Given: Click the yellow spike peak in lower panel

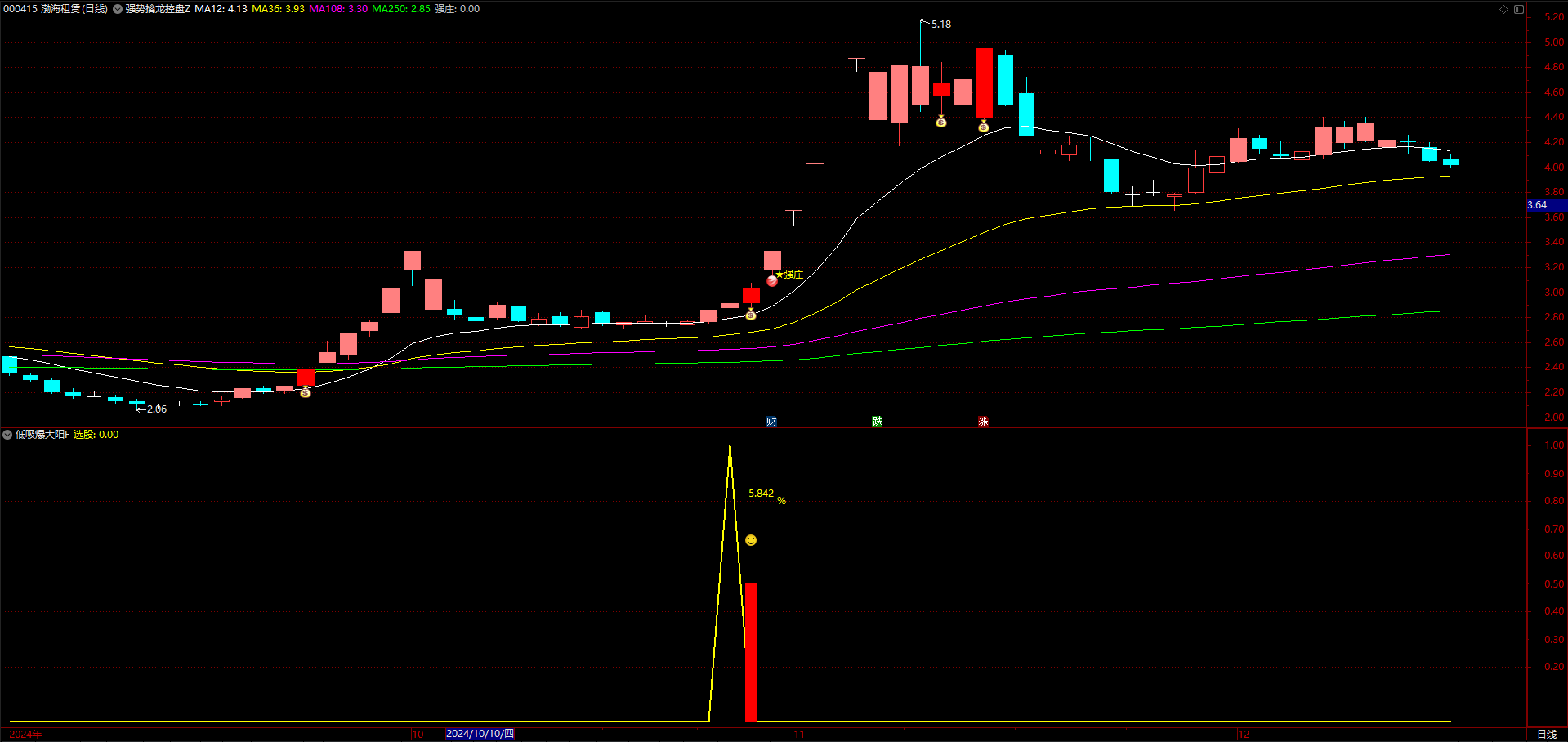Looking at the screenshot, I should pyautogui.click(x=730, y=448).
